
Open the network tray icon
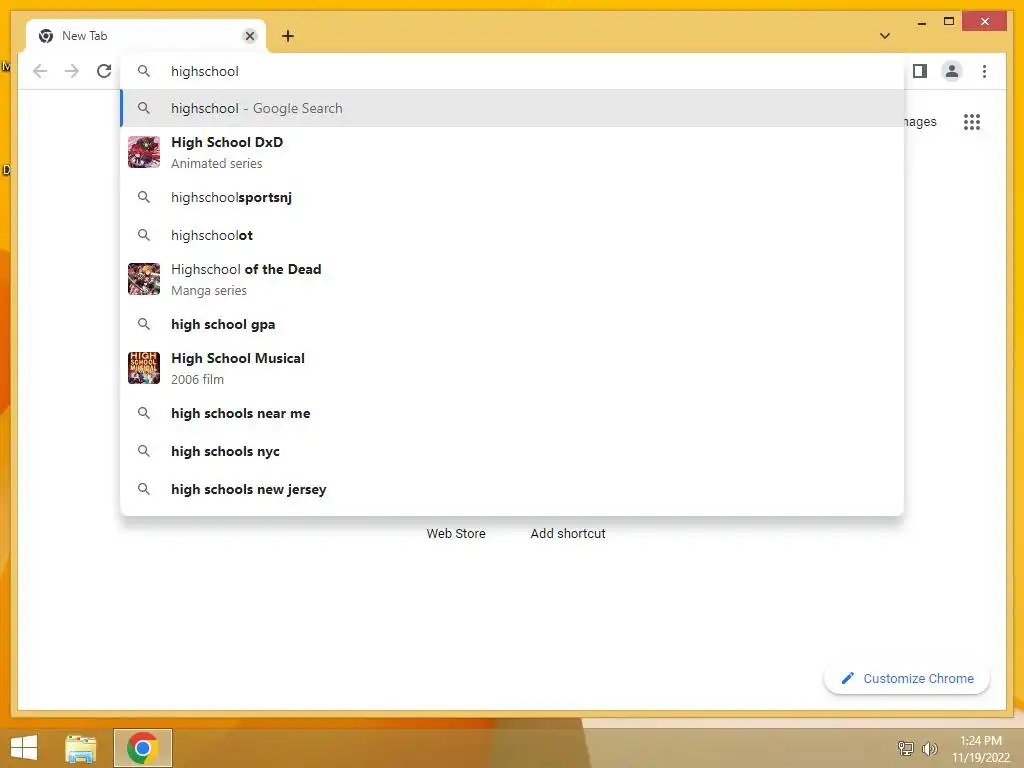click(x=906, y=748)
